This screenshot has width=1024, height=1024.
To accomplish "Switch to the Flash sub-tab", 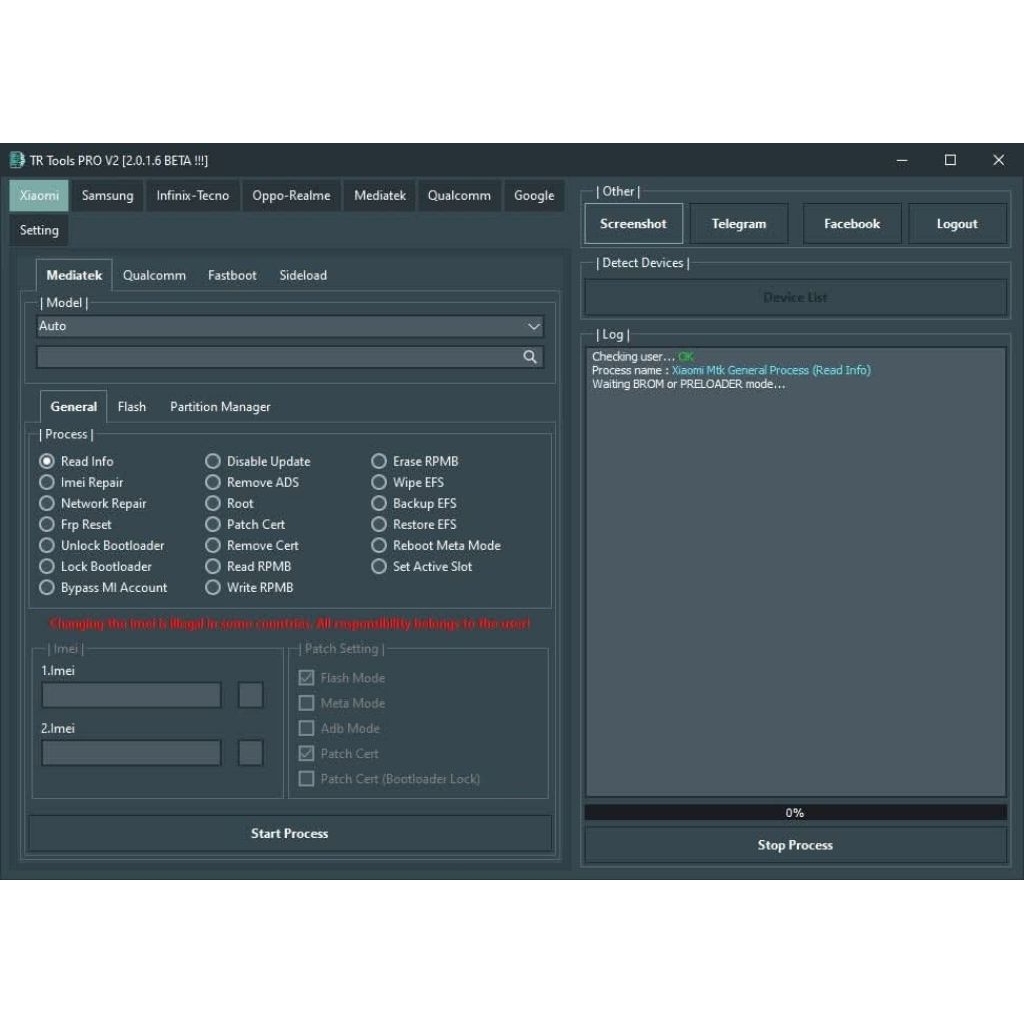I will pos(131,407).
